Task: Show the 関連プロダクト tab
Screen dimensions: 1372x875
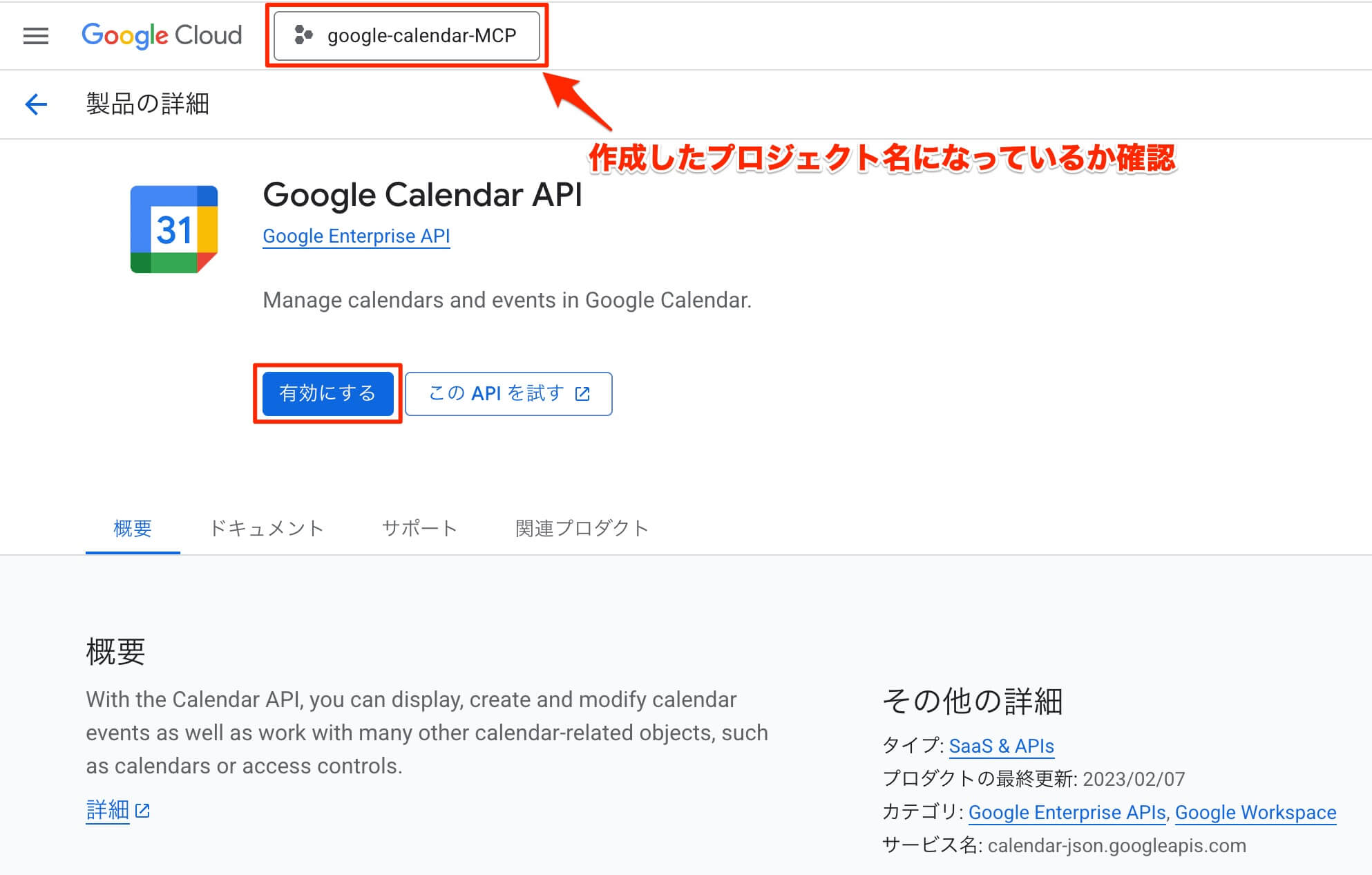Action: pos(582,529)
